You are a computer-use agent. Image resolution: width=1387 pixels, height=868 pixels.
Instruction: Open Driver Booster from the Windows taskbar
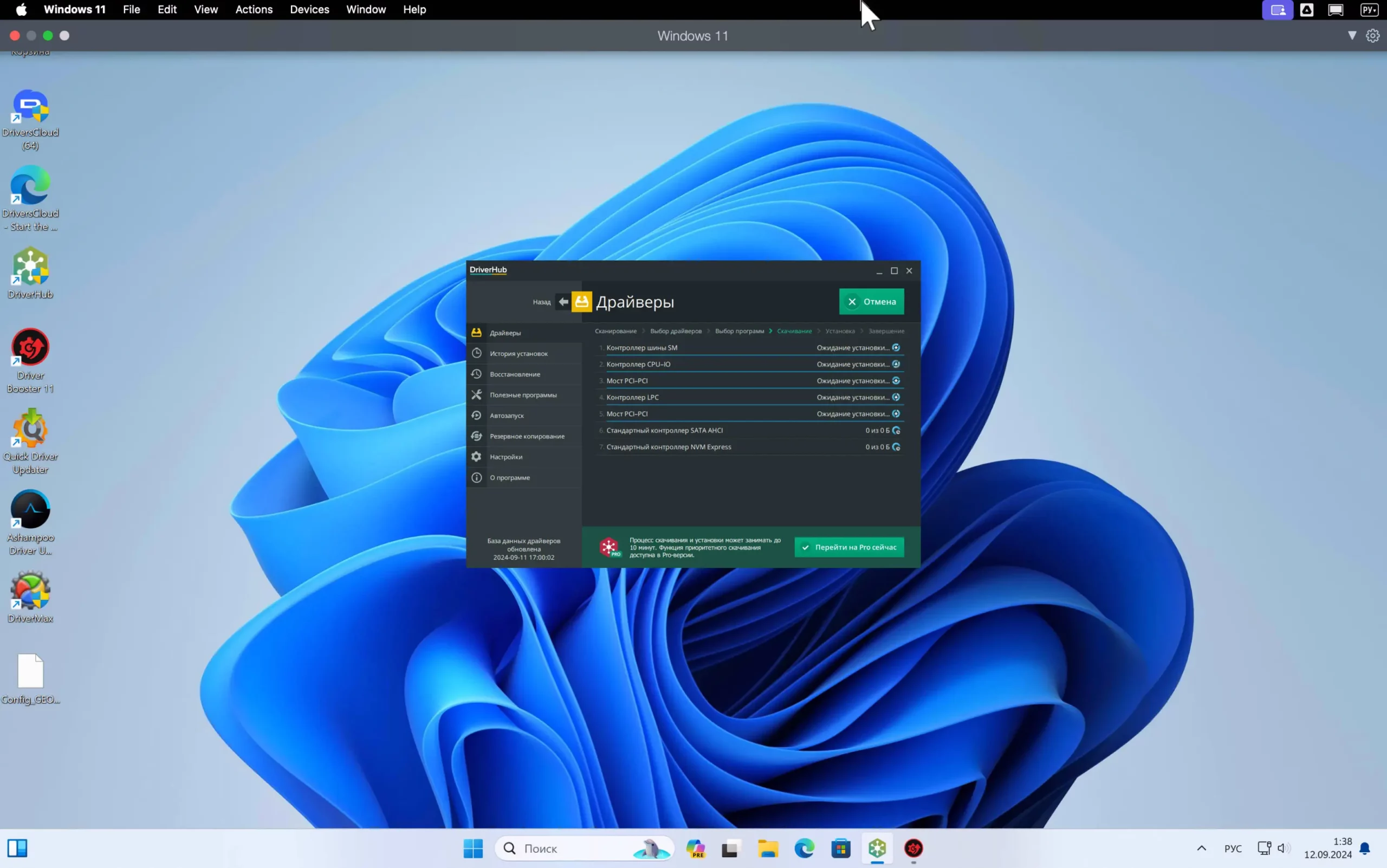tap(913, 848)
